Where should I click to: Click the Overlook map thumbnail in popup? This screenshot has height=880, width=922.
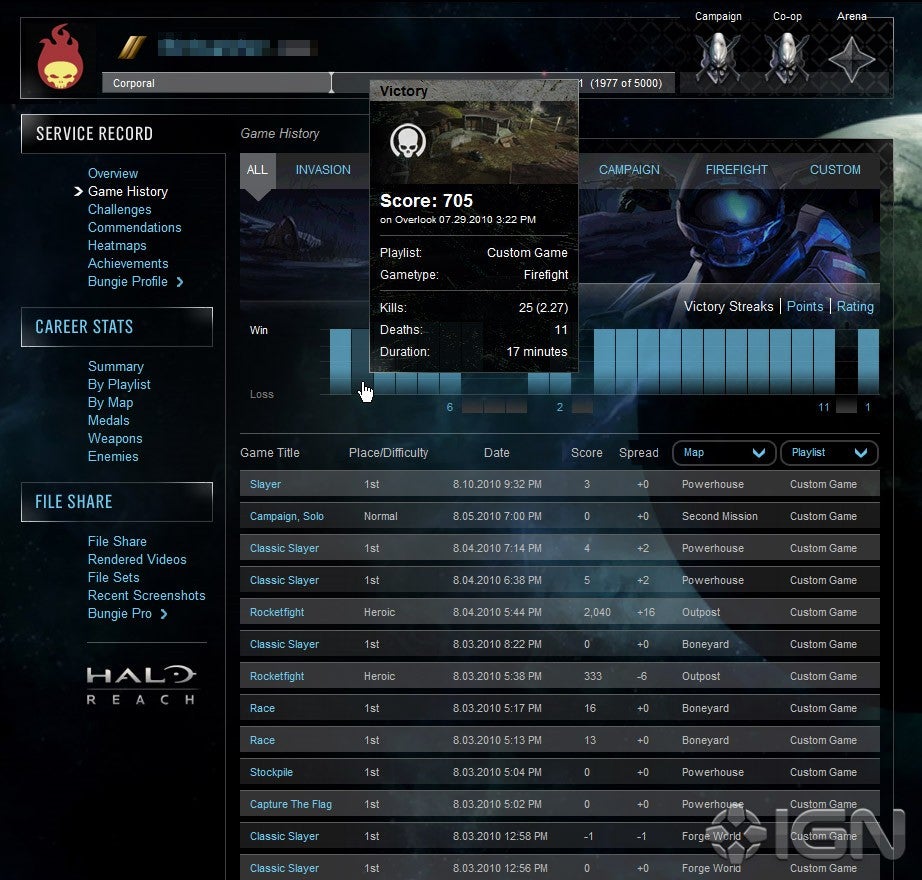tap(474, 142)
